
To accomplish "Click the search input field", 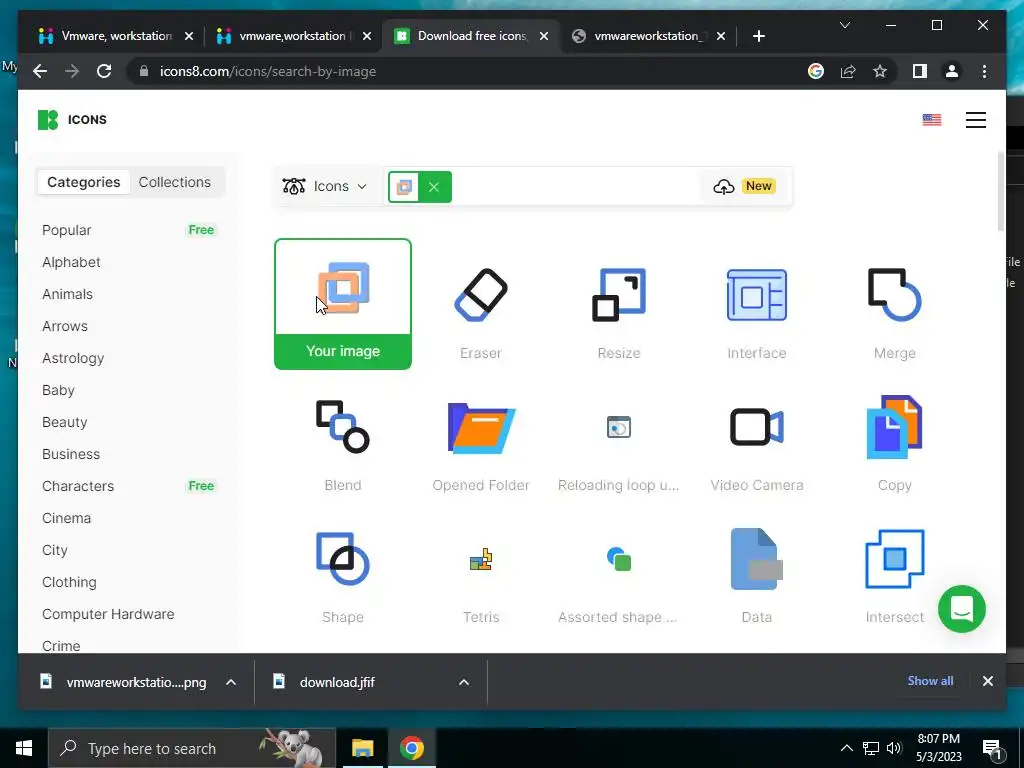I will coord(575,187).
